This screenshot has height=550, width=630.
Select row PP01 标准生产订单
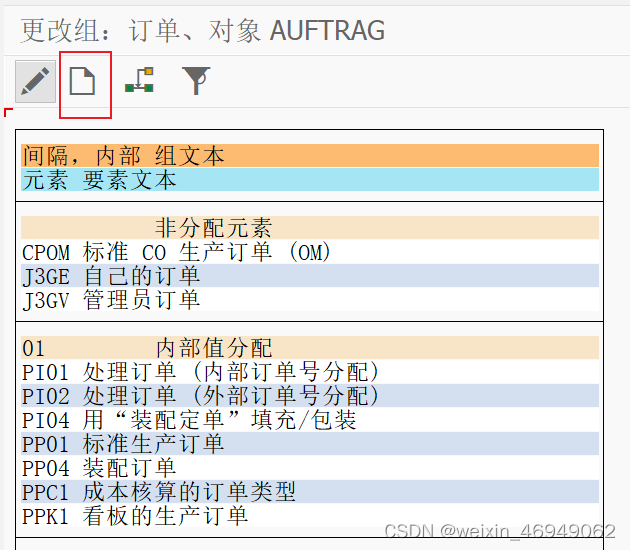click(x=310, y=444)
